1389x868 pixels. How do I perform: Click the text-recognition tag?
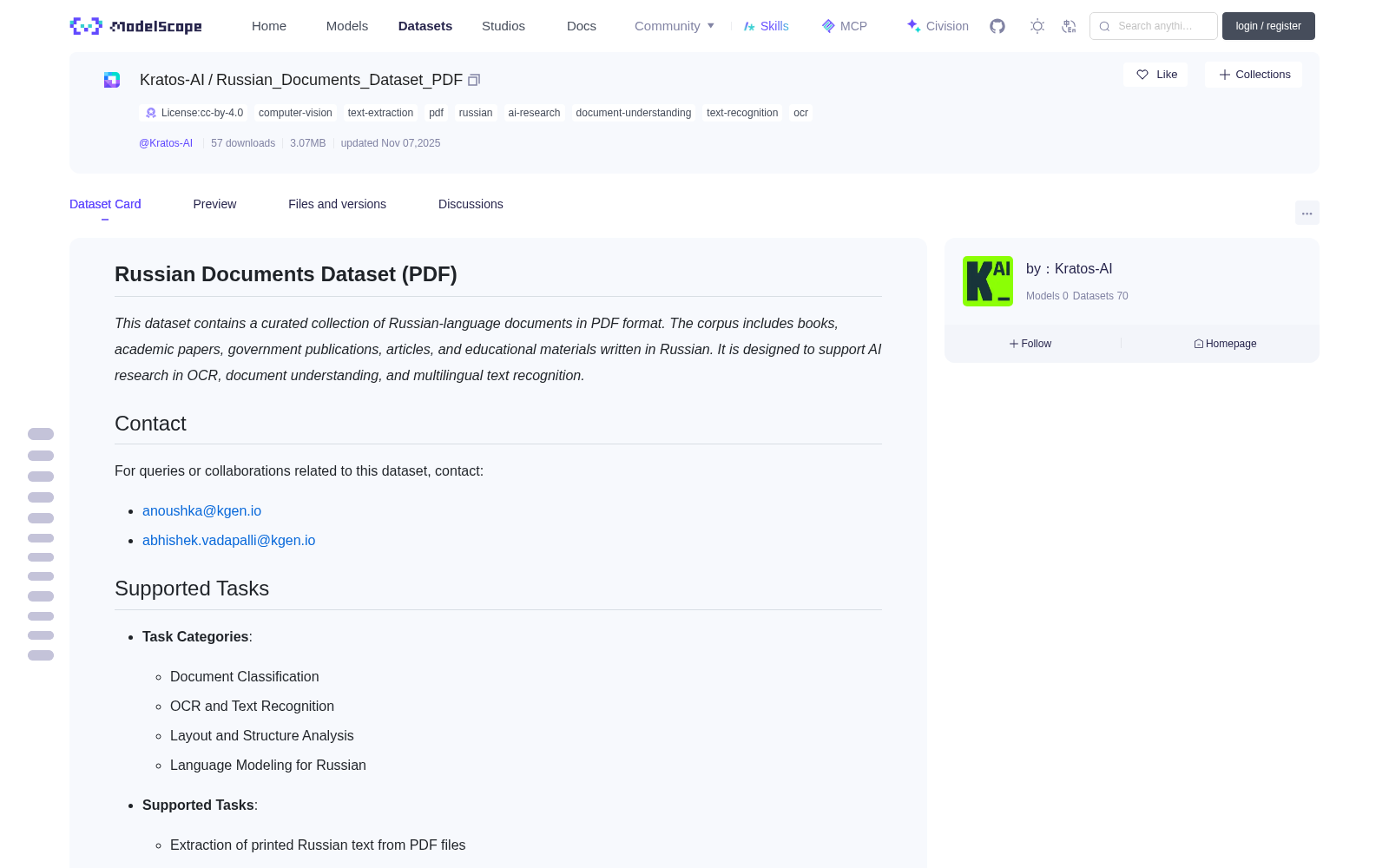point(742,113)
